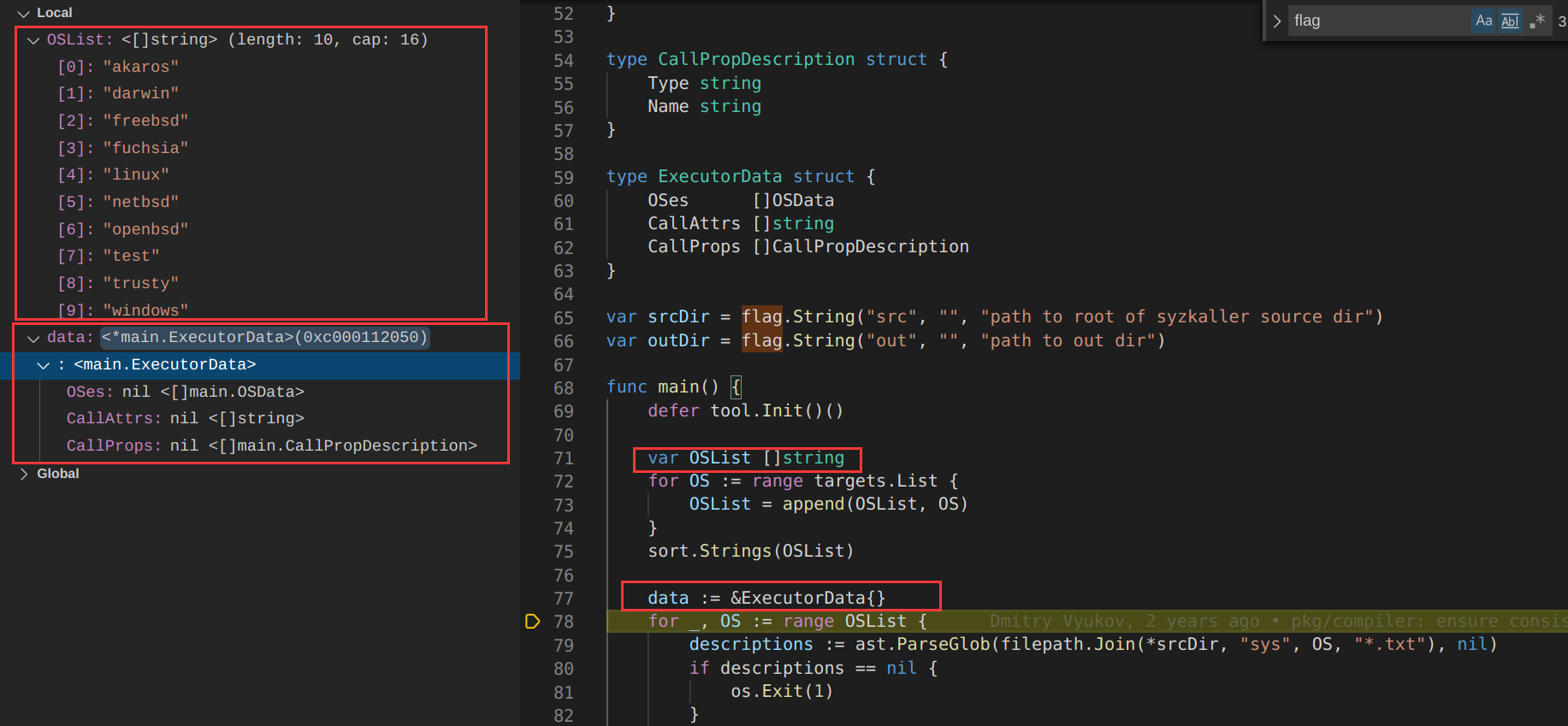Select the "linux" item at index 4
The width and height of the screenshot is (1568, 726).
pos(113,174)
